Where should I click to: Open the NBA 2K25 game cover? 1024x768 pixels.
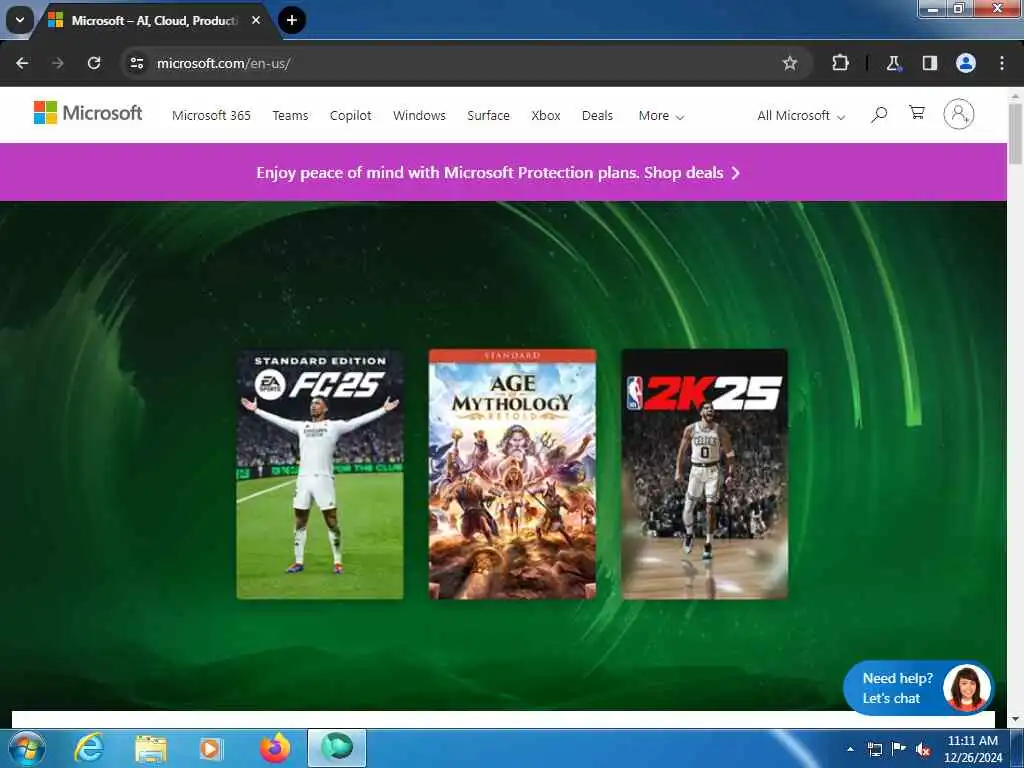[x=705, y=474]
